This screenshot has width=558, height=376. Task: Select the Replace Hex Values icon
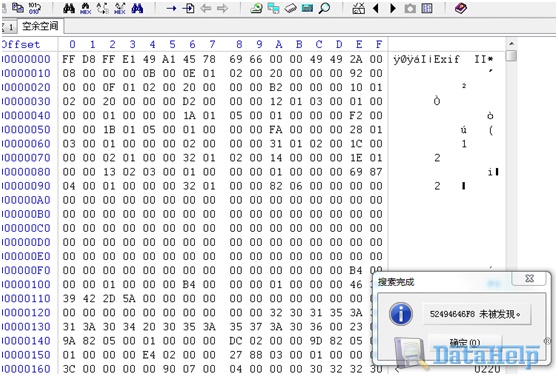(x=120, y=8)
